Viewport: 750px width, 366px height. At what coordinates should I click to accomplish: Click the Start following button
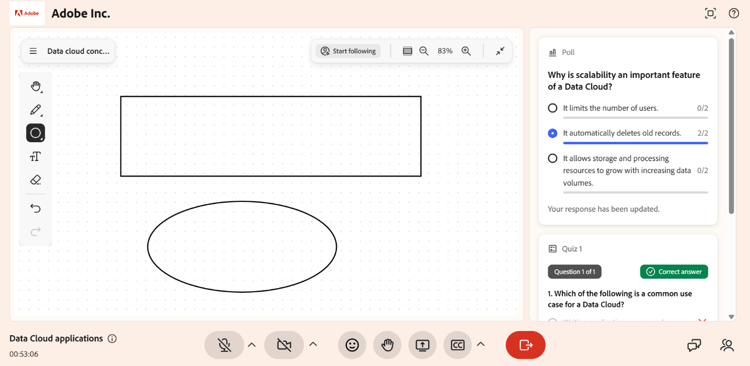(x=348, y=51)
